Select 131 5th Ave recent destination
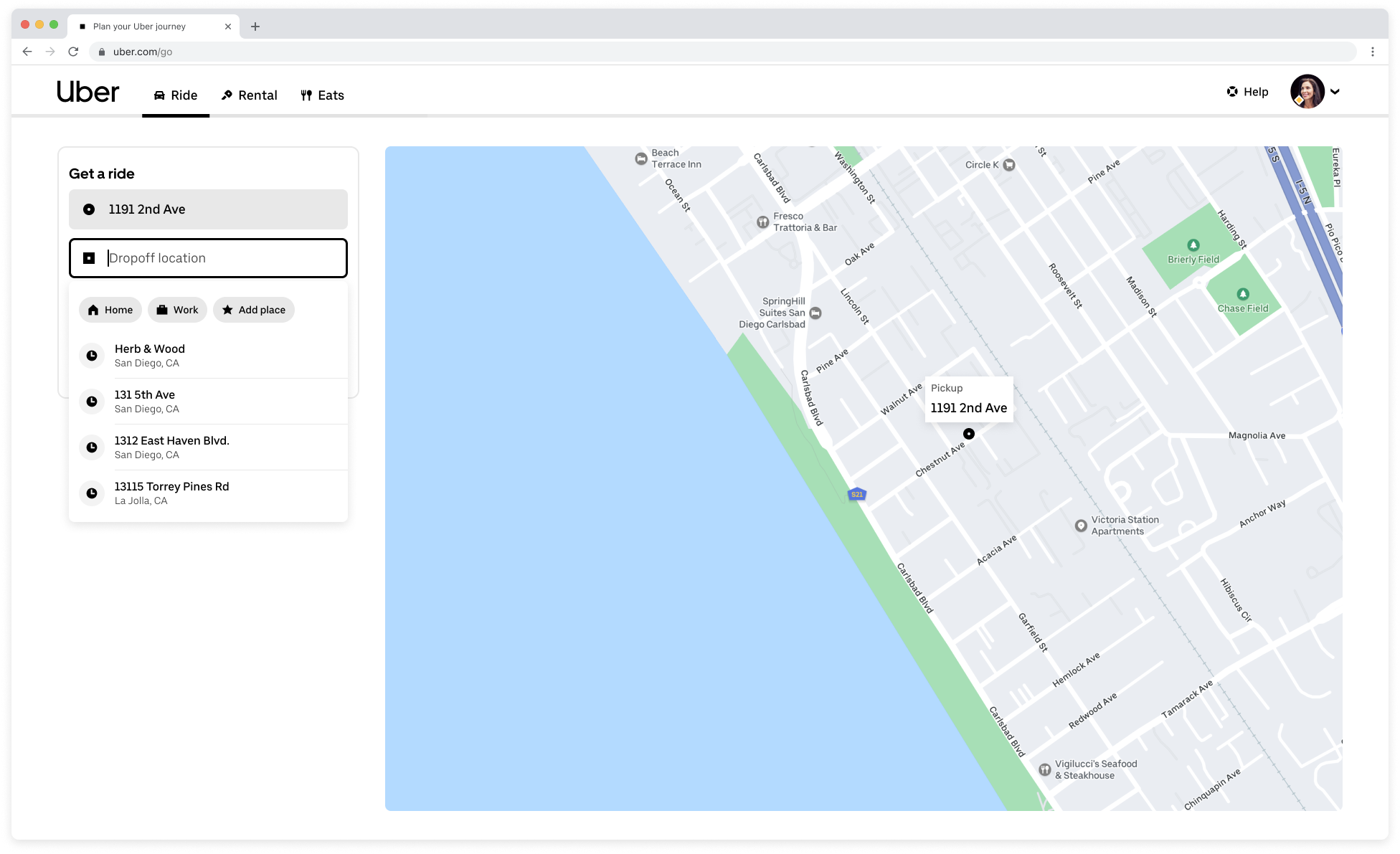The height and width of the screenshot is (854, 1400). [208, 402]
